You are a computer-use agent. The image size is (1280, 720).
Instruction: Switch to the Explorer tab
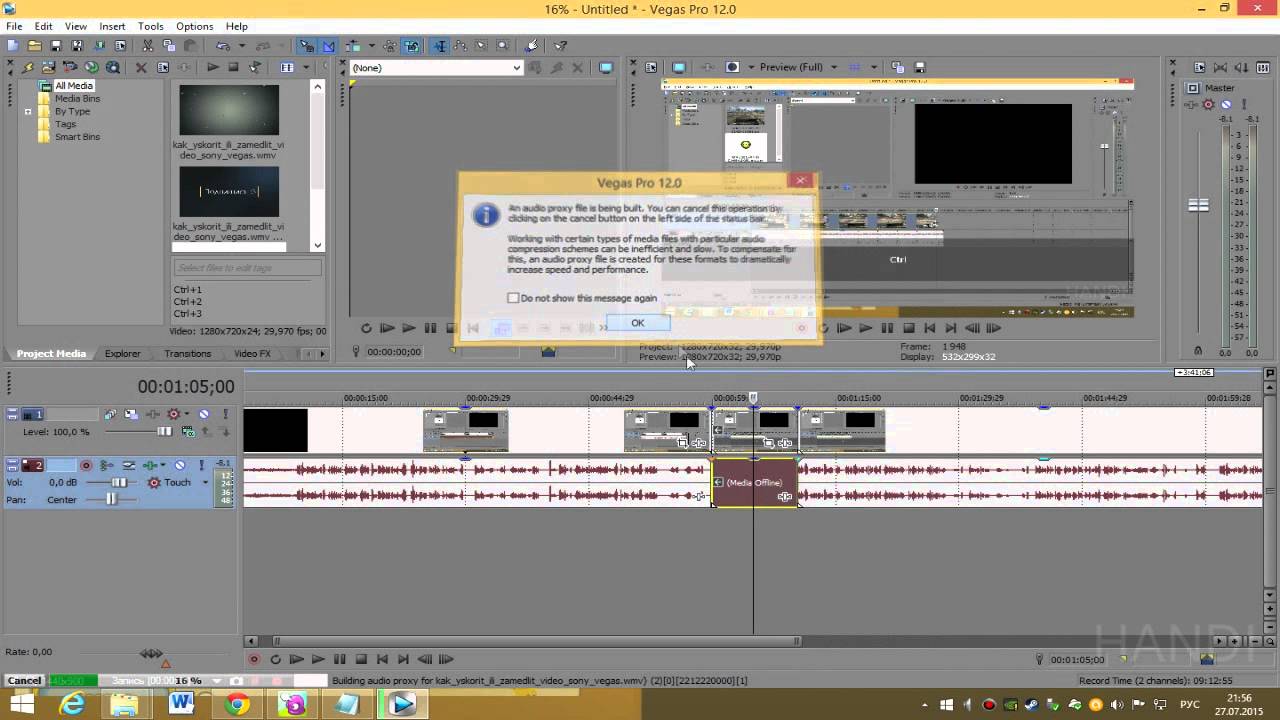[123, 353]
